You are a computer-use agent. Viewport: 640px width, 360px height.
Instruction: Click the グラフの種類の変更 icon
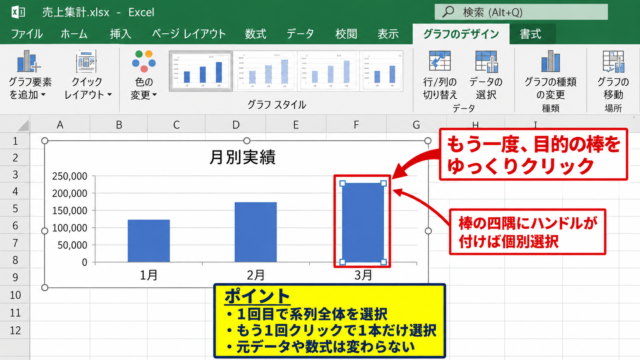550,61
